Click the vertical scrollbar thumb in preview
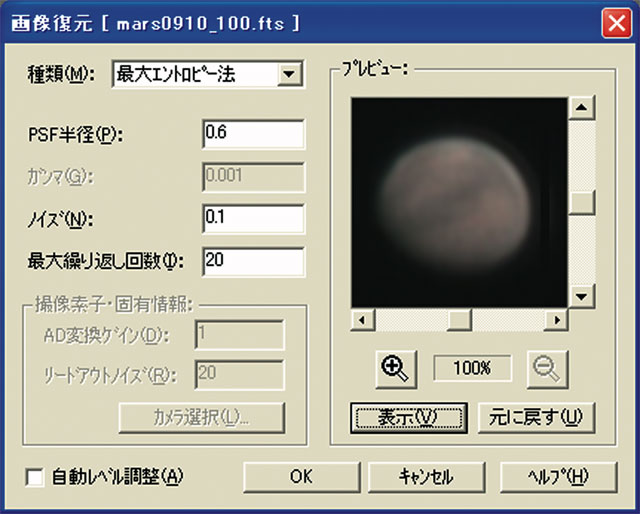This screenshot has height=514, width=640. tap(580, 200)
